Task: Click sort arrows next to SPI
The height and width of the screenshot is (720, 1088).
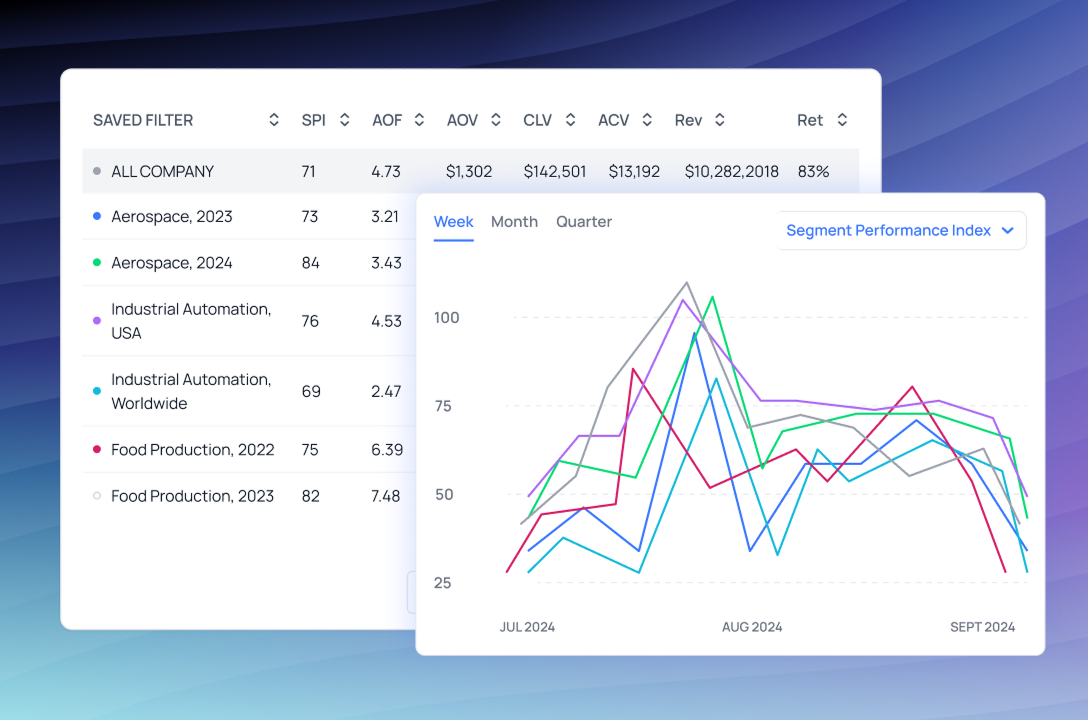Action: (345, 120)
